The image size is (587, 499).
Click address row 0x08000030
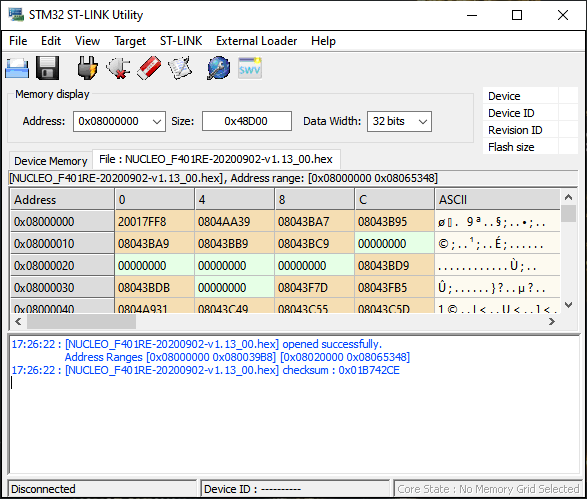click(x=62, y=287)
